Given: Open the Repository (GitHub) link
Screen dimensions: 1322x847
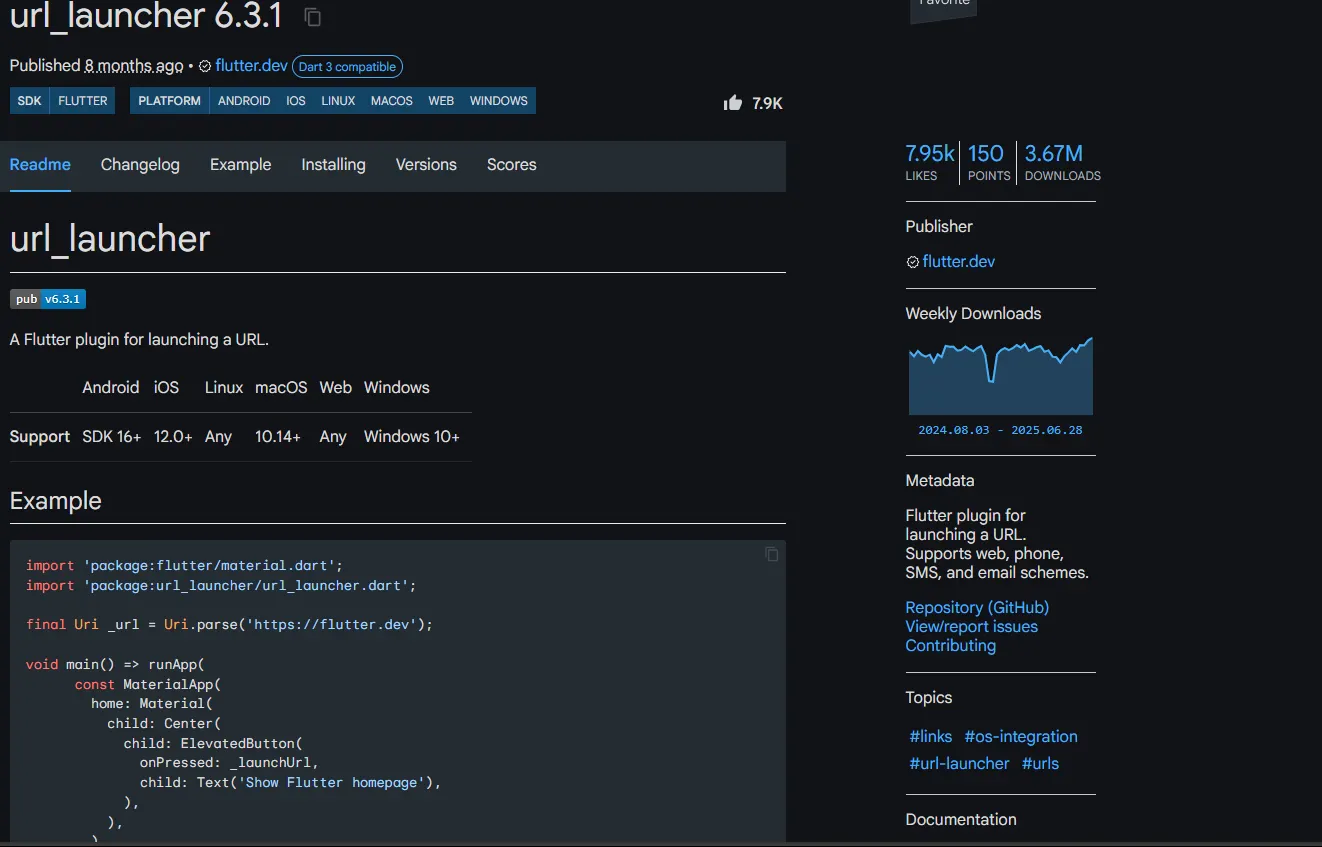Looking at the screenshot, I should [x=977, y=608].
